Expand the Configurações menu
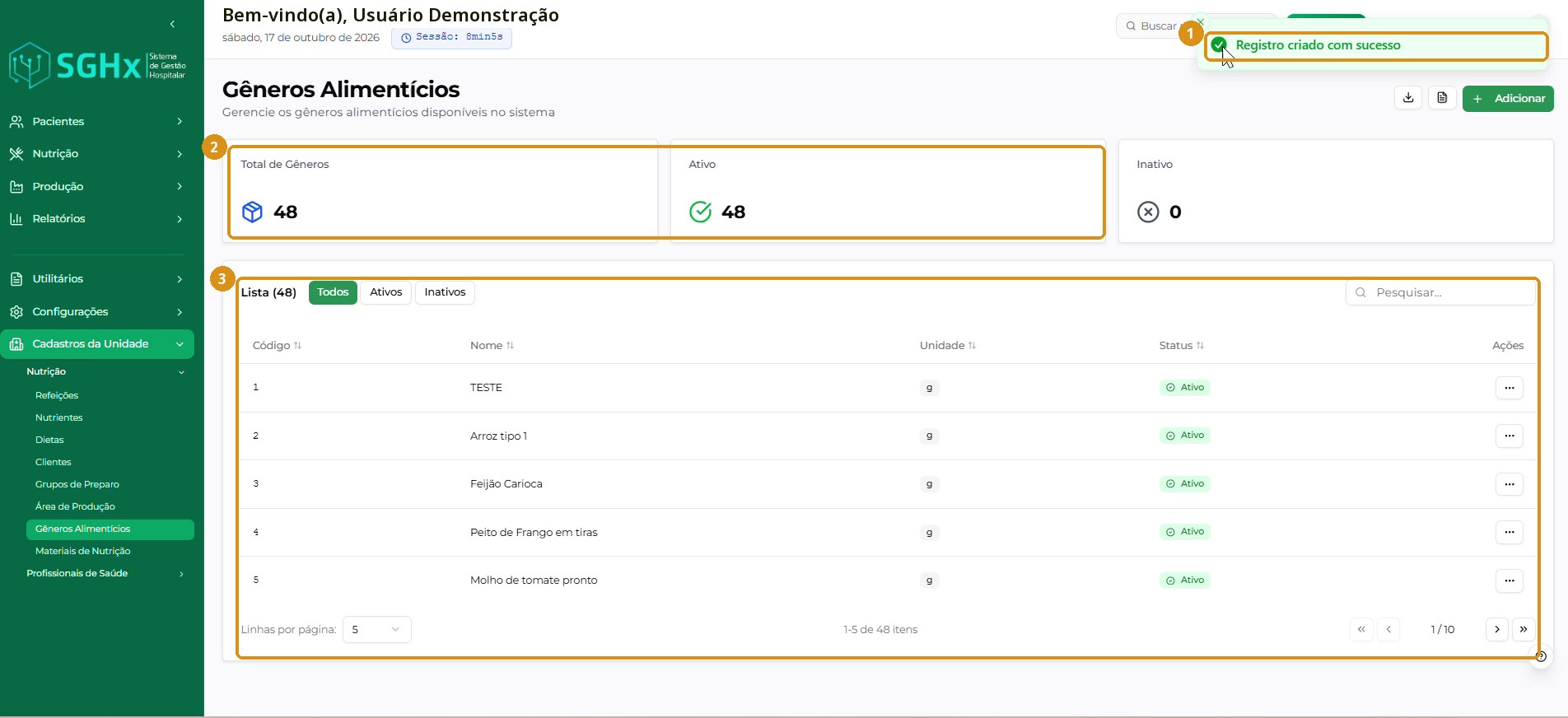 97,312
